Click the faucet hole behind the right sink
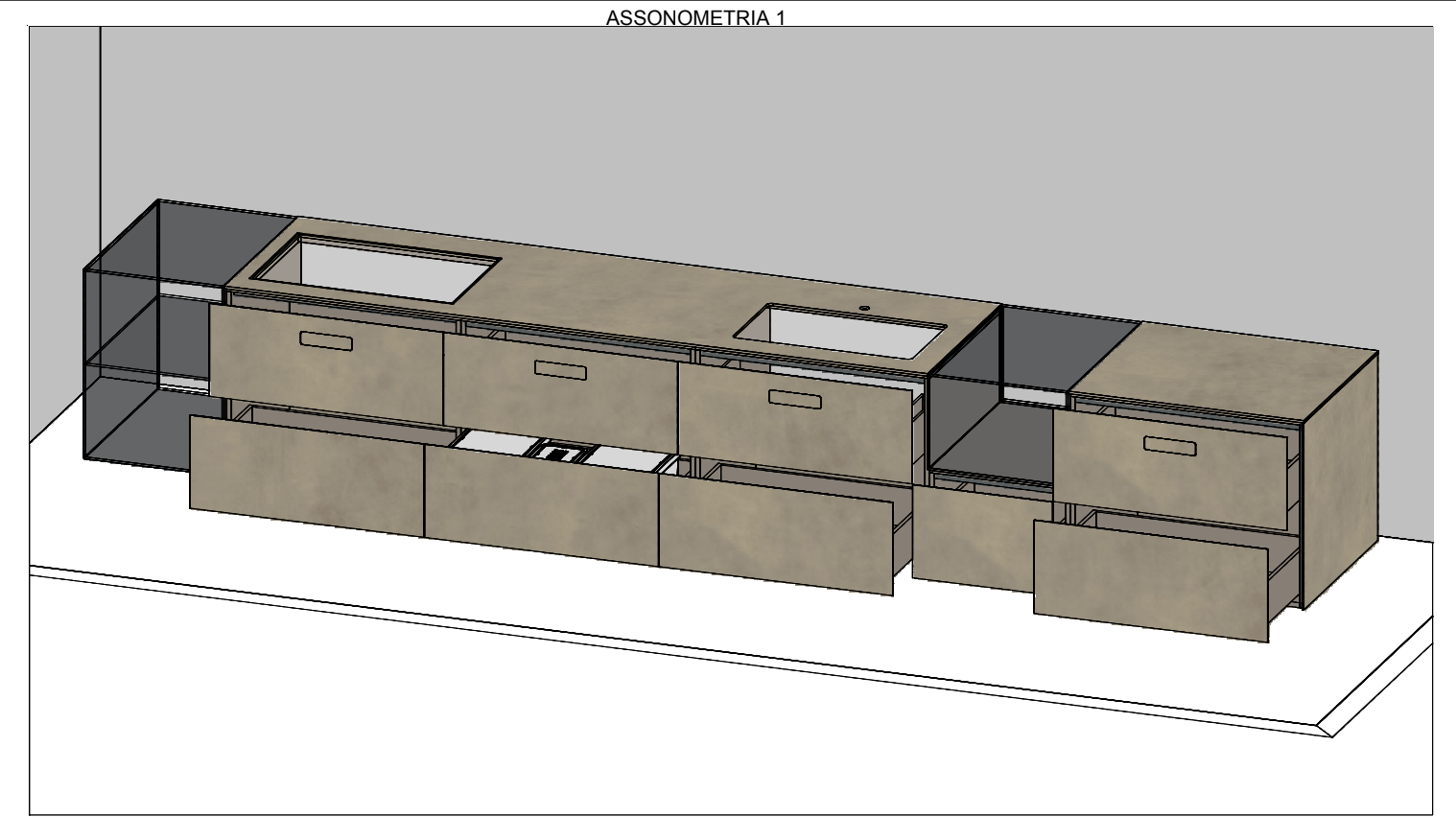 (864, 309)
